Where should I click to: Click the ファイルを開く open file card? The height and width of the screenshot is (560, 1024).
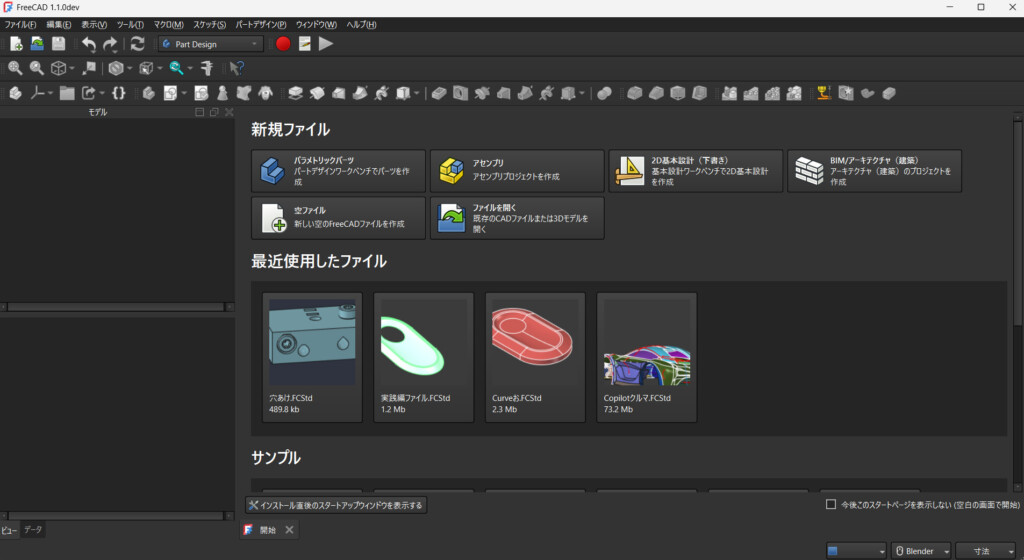(517, 218)
